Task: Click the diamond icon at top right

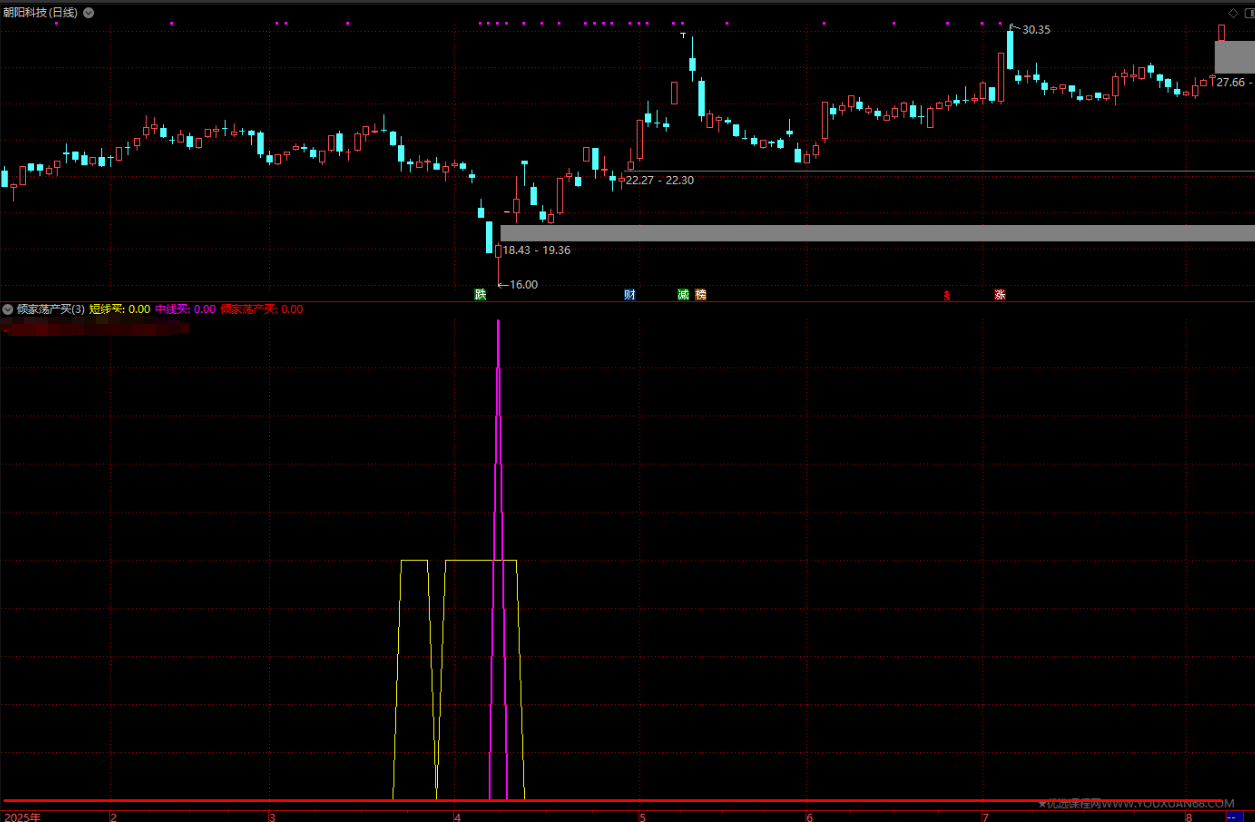Action: pos(1233,13)
